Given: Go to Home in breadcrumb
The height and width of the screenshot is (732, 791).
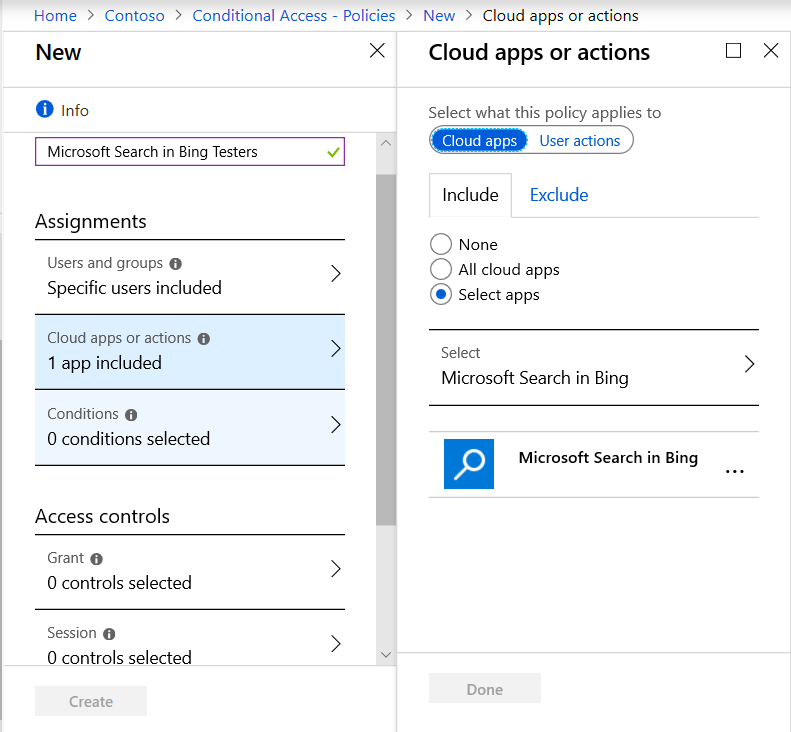Looking at the screenshot, I should 55,16.
